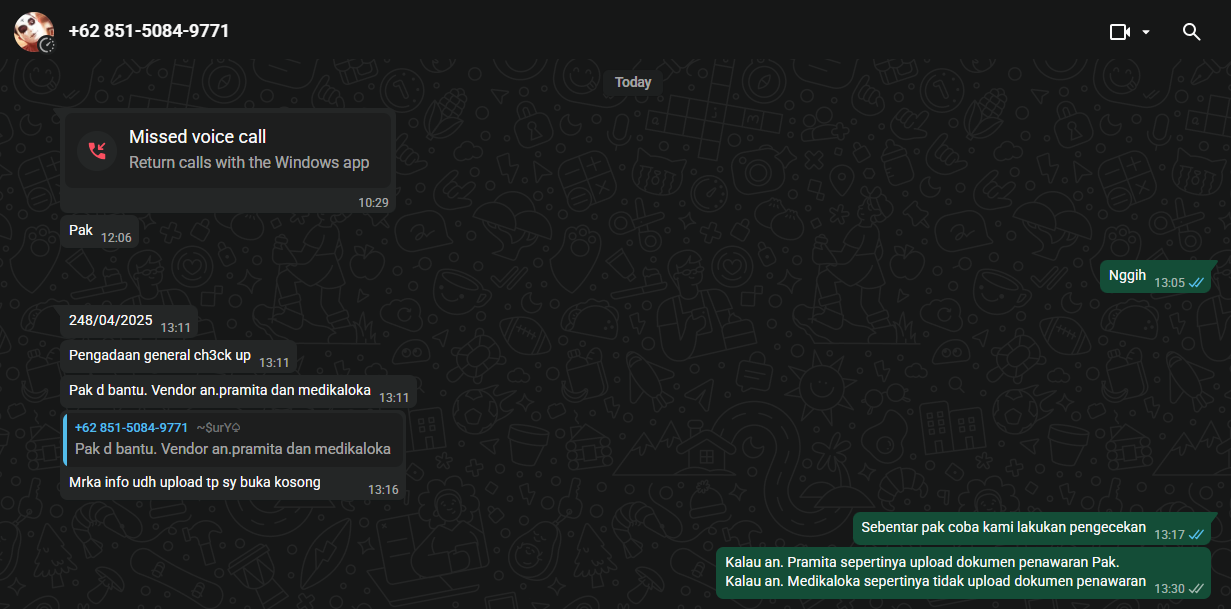Start a video call

1119,32
